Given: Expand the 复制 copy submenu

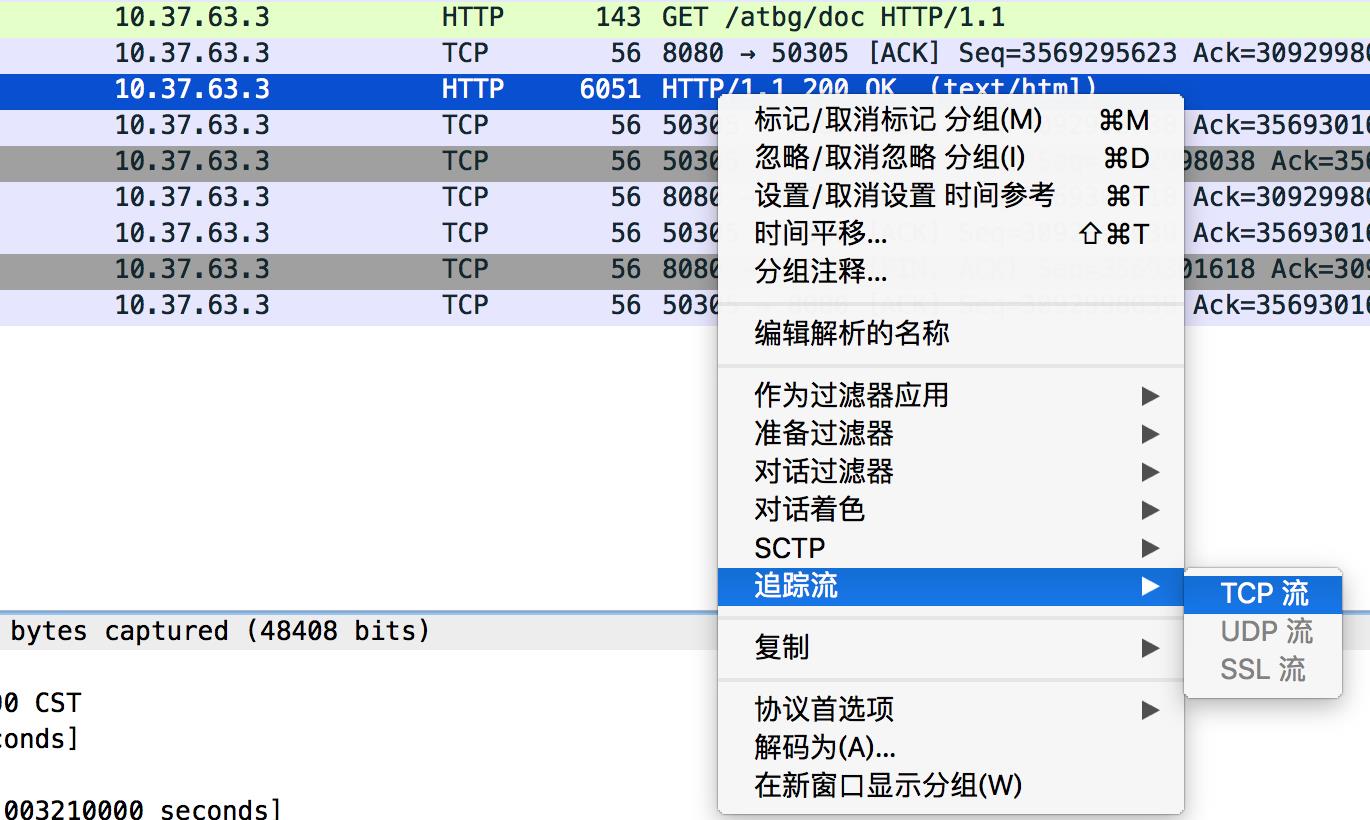Looking at the screenshot, I should (x=950, y=648).
